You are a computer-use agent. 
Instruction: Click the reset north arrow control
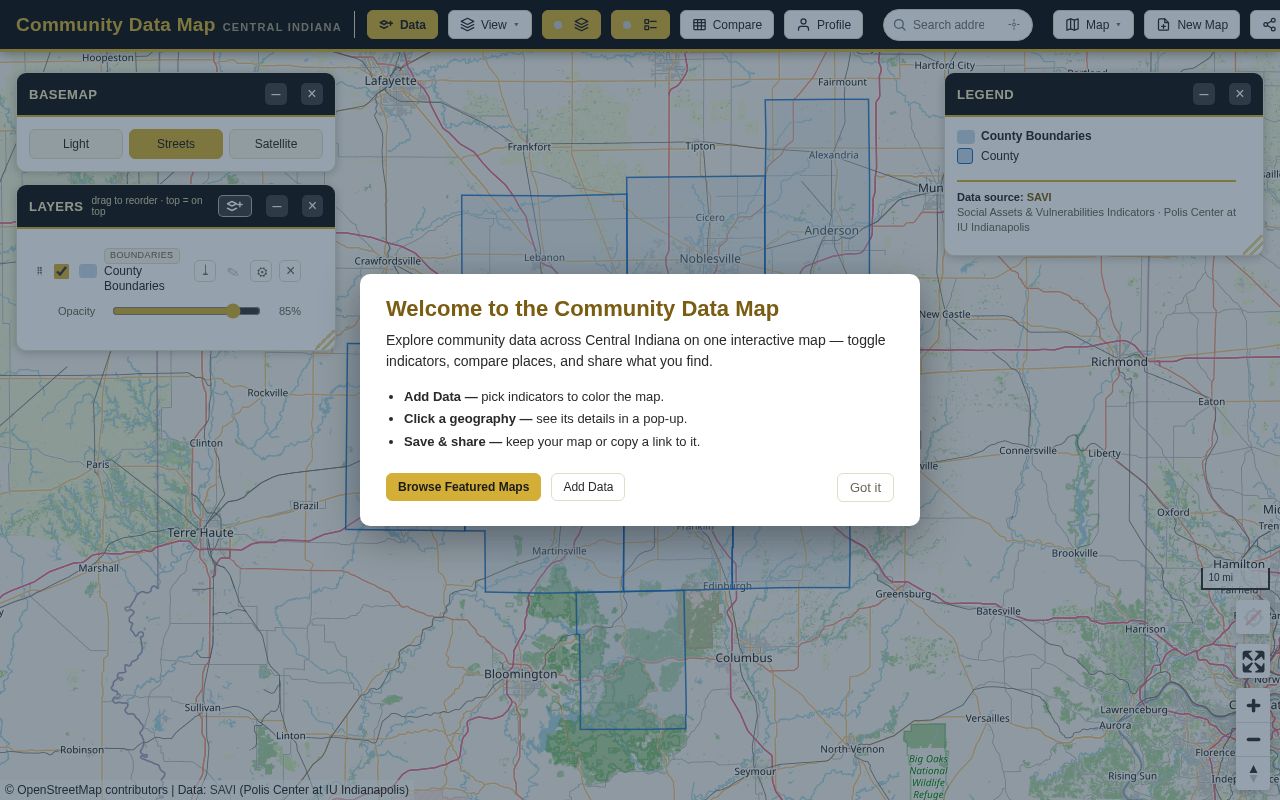point(1253,772)
